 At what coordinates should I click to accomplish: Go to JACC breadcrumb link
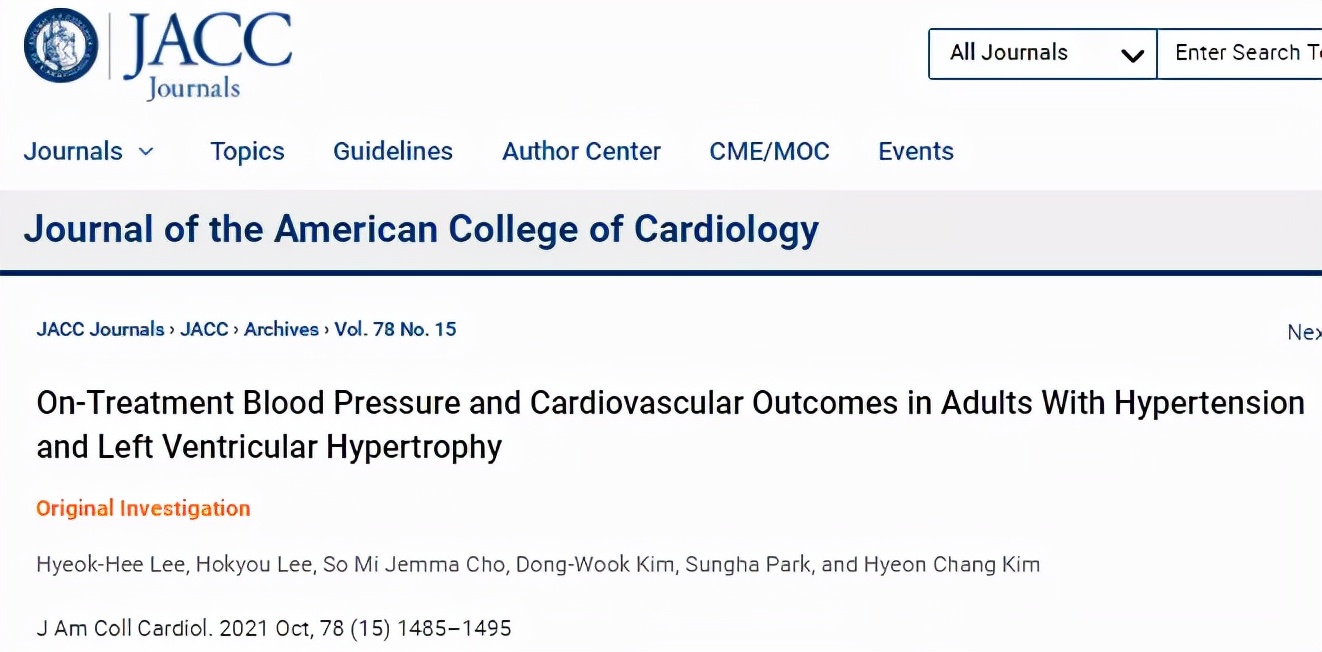(x=204, y=329)
